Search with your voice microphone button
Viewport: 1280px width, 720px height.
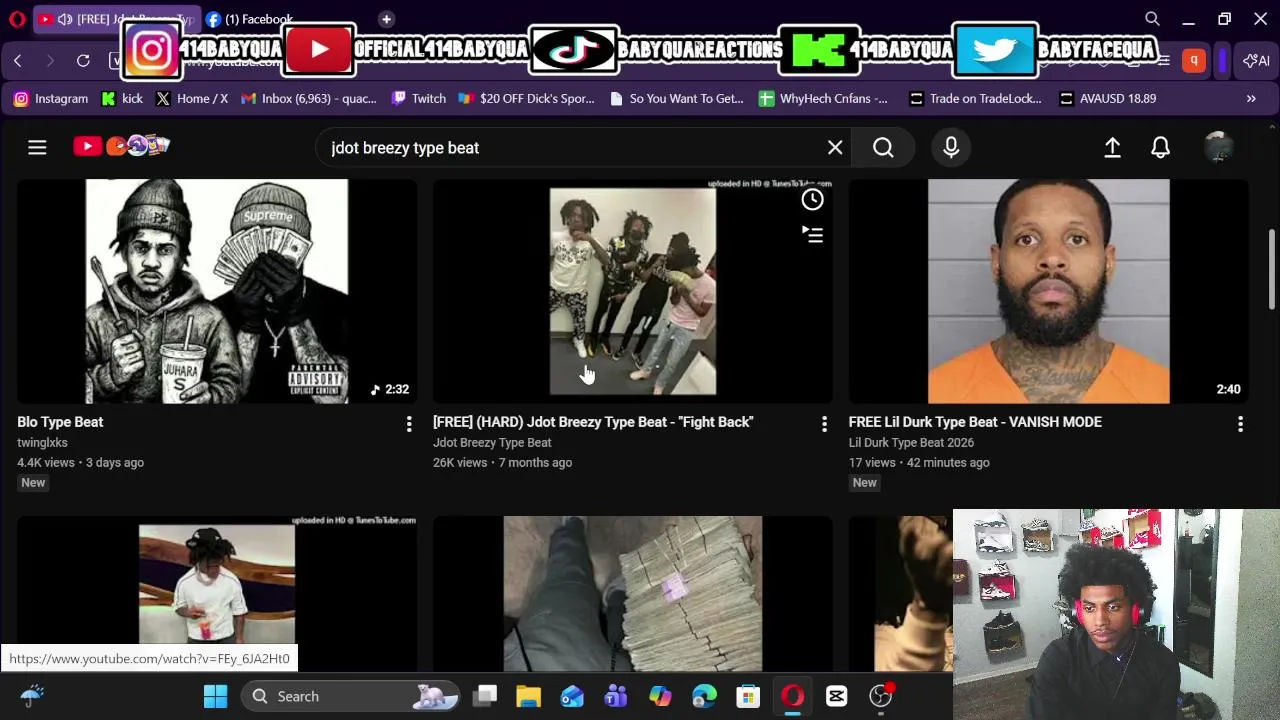pyautogui.click(x=951, y=148)
